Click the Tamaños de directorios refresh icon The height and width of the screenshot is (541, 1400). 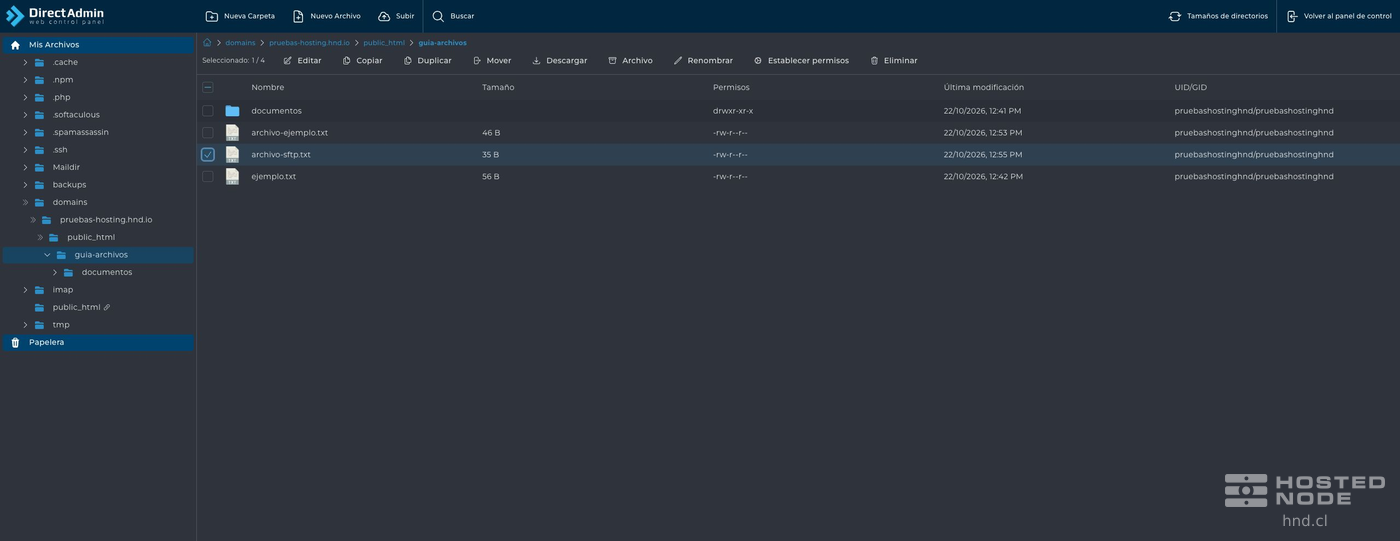1175,16
